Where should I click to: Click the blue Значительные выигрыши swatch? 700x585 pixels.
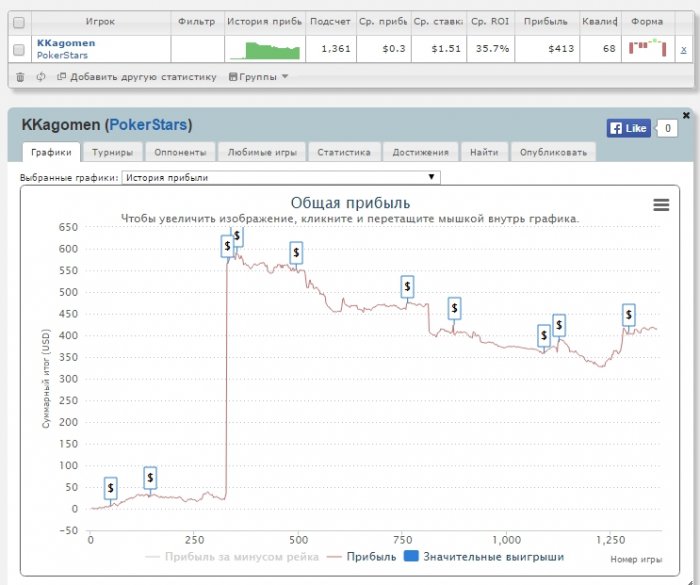point(411,556)
